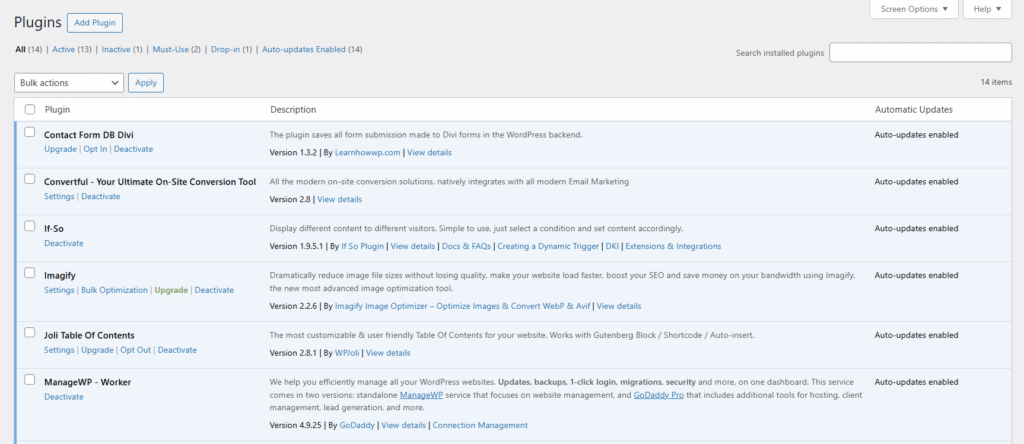The width and height of the screenshot is (1024, 444).
Task: Check the Imagify plugin checkbox
Action: 29,273
